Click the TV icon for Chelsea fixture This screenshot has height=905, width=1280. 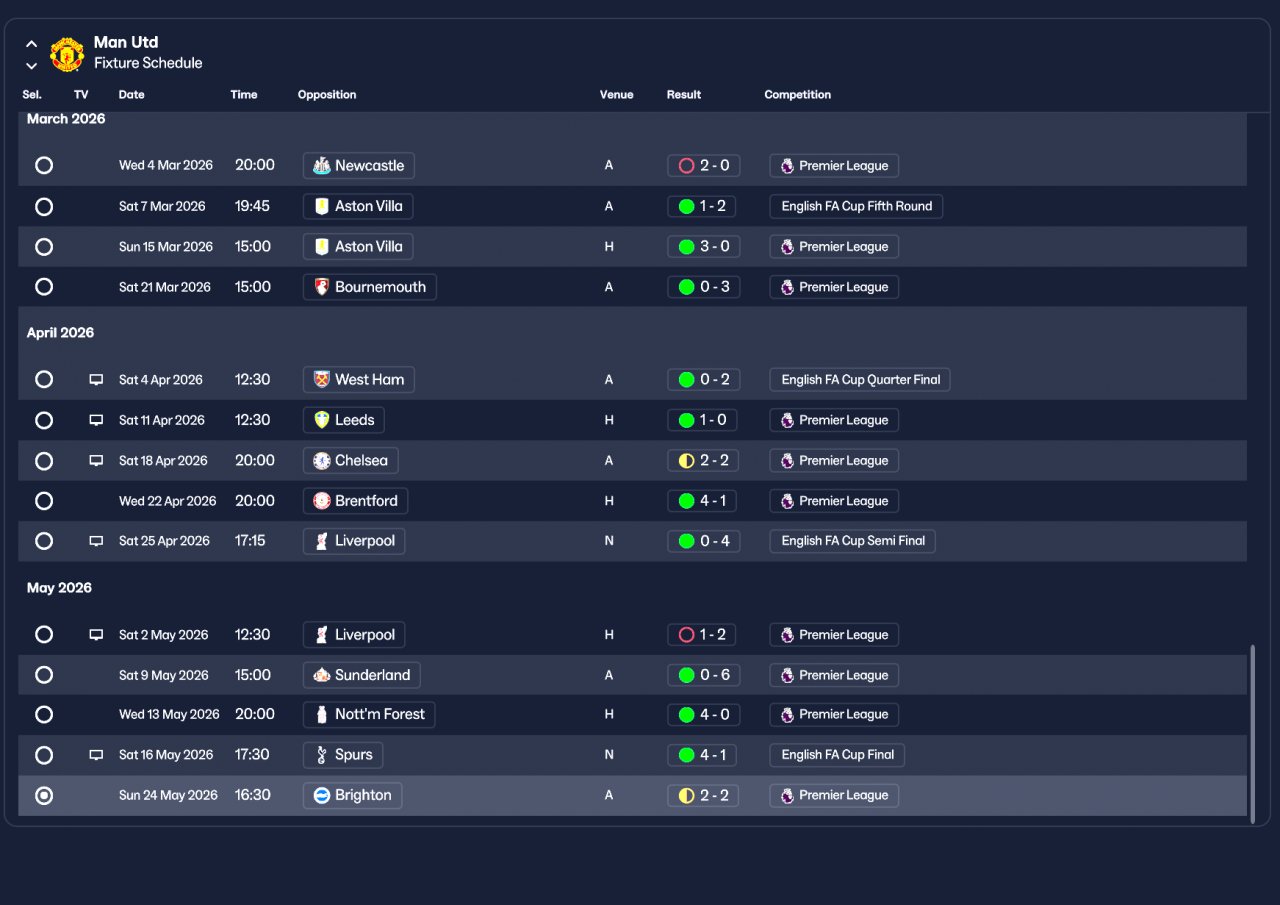(x=96, y=461)
